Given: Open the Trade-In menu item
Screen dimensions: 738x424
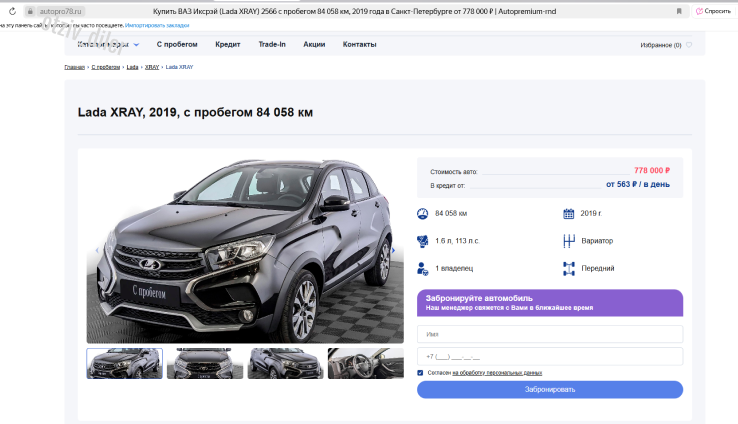Looking at the screenshot, I should (x=272, y=44).
